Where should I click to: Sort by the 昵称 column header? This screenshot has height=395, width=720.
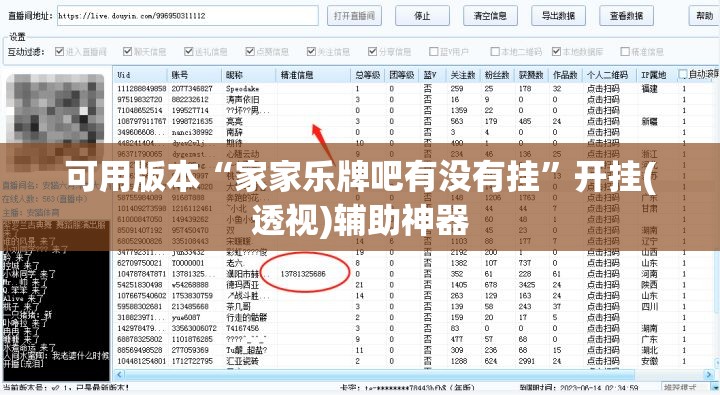pos(249,75)
